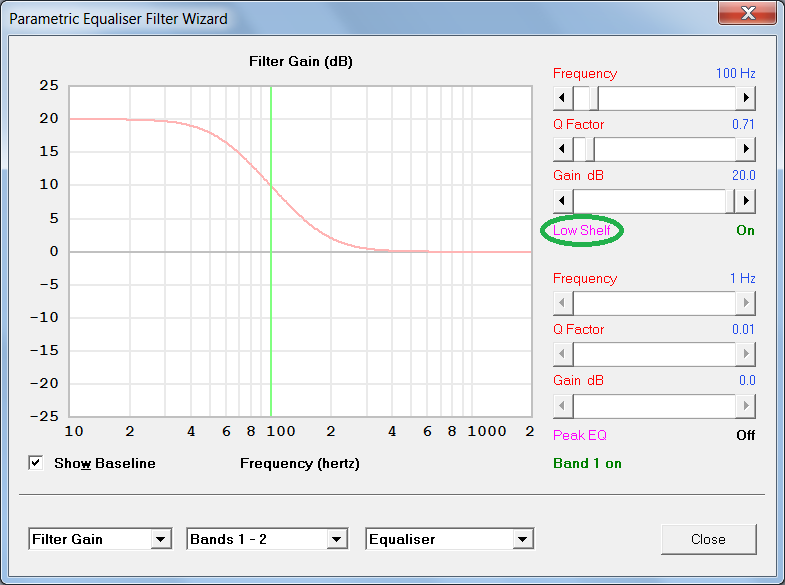Click the 0.01 Q Factor value
Image resolution: width=785 pixels, height=585 pixels.
743,329
